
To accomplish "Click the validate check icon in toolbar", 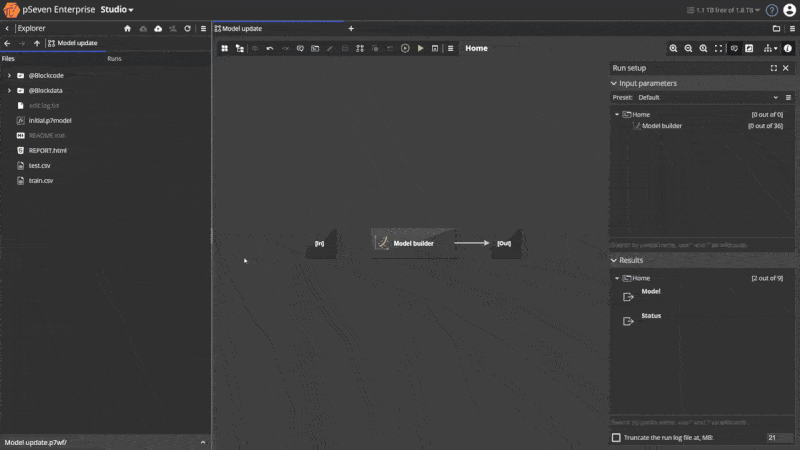I will (300, 48).
